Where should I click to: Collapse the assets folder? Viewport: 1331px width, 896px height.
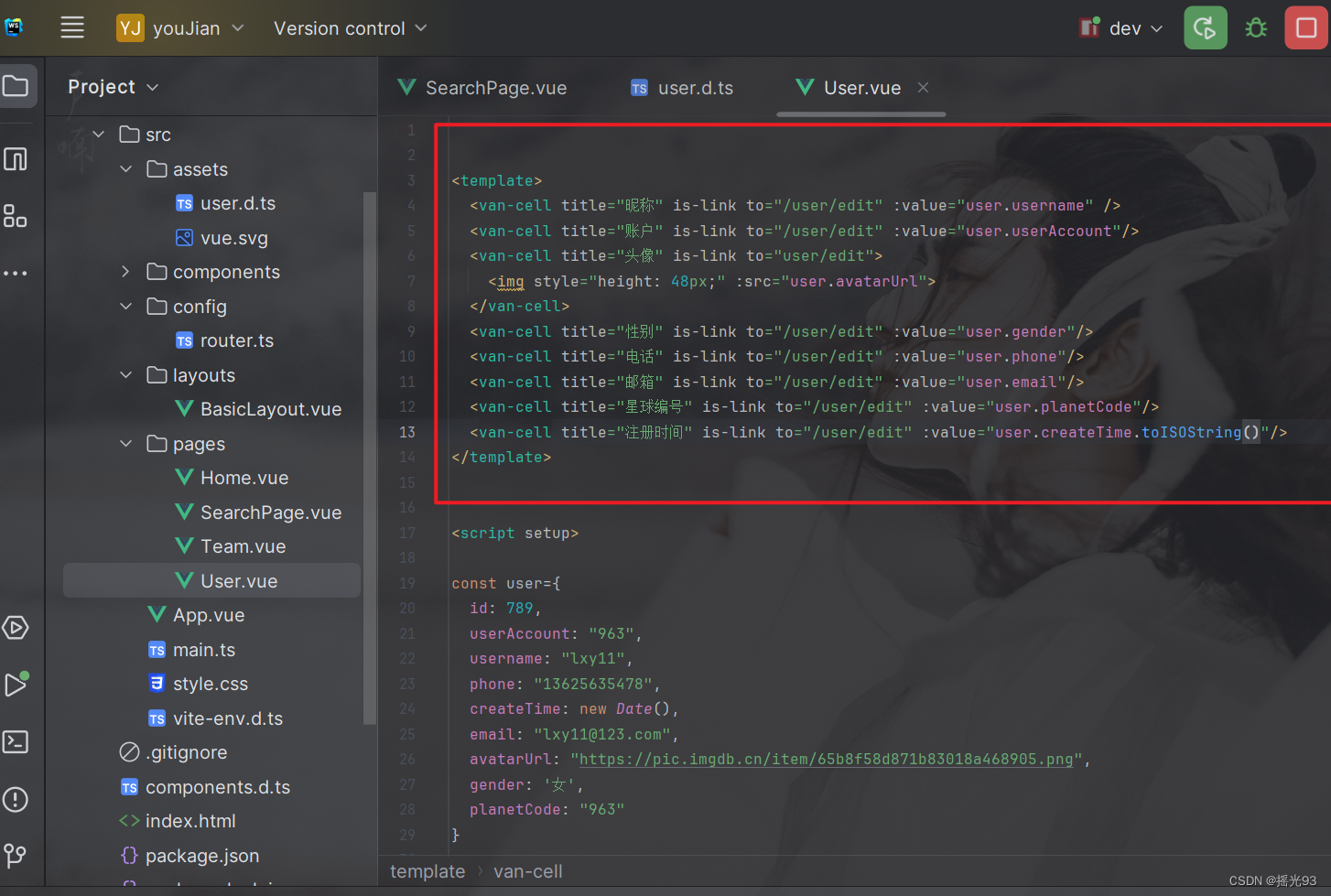(x=126, y=169)
